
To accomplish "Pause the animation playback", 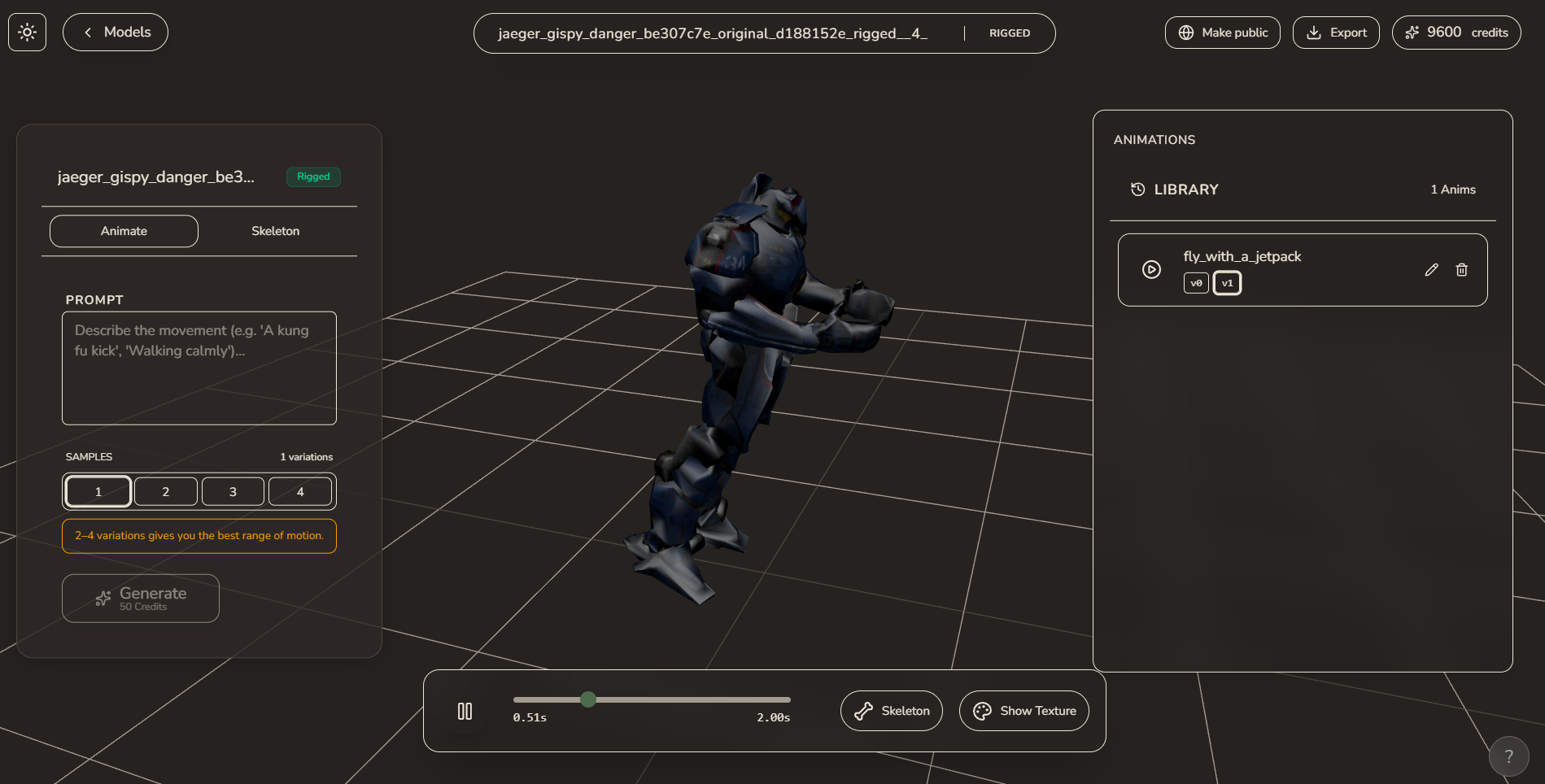I will pos(465,711).
